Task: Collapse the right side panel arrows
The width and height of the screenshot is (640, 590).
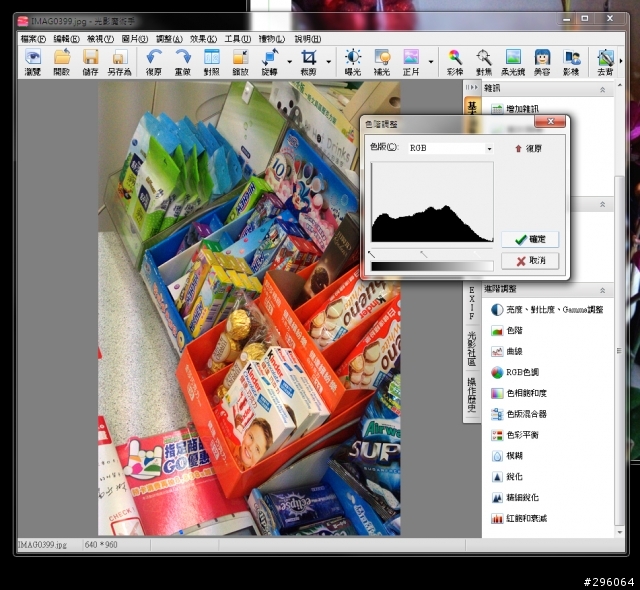Action: pos(471,87)
